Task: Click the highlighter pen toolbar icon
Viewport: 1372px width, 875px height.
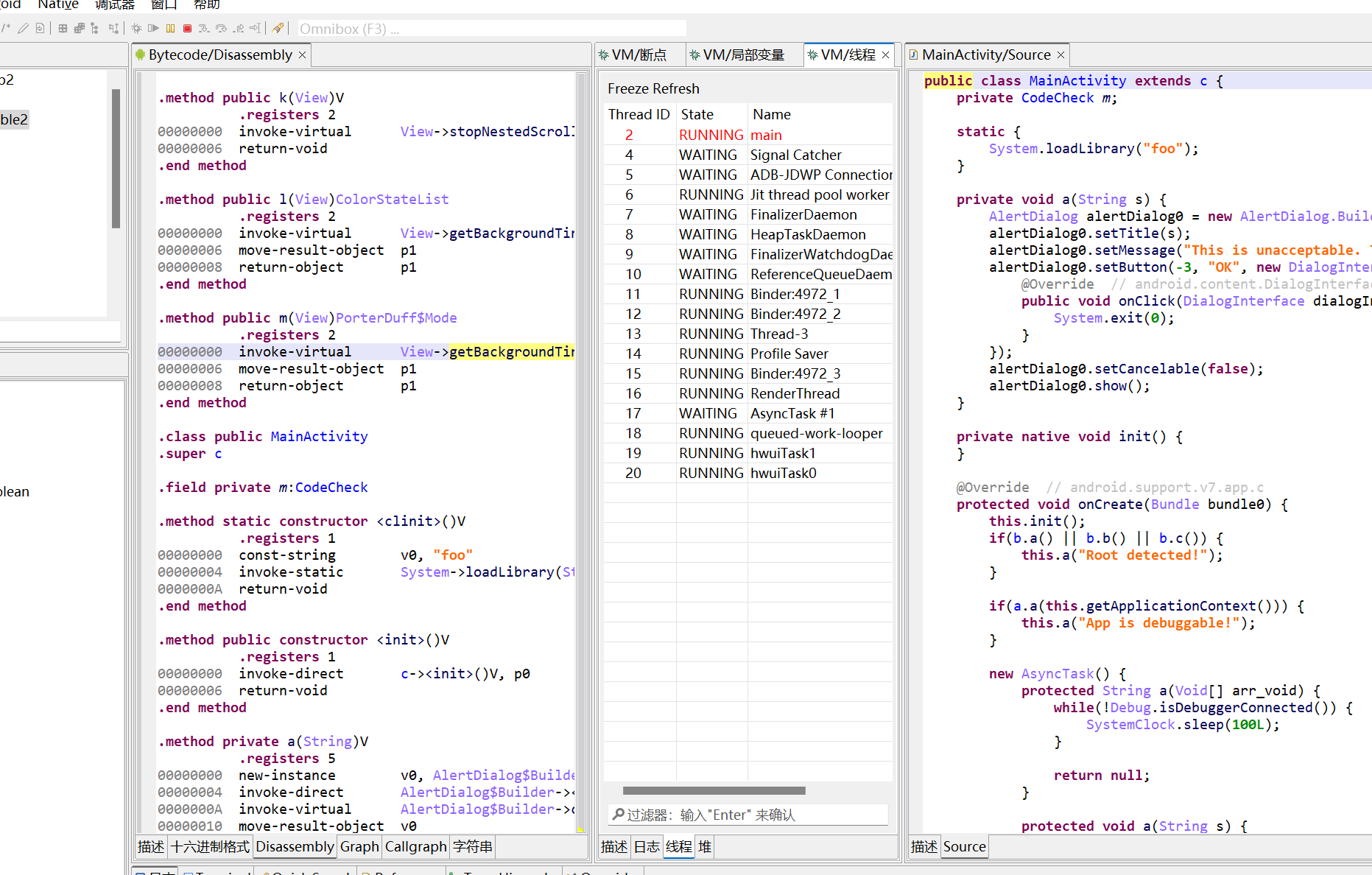Action: tap(278, 29)
